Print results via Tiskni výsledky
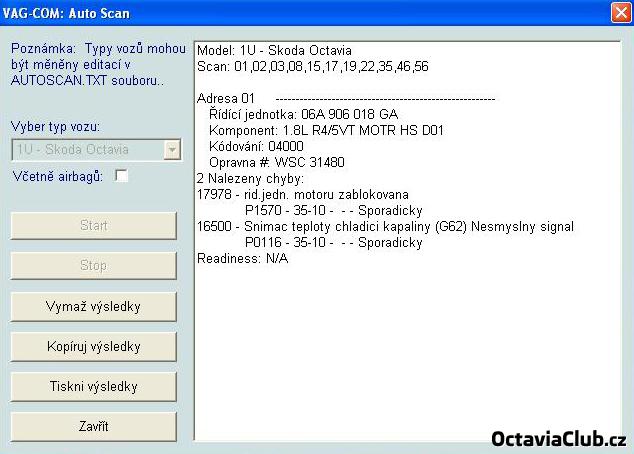Viewport: 634px width, 454px height. point(94,386)
